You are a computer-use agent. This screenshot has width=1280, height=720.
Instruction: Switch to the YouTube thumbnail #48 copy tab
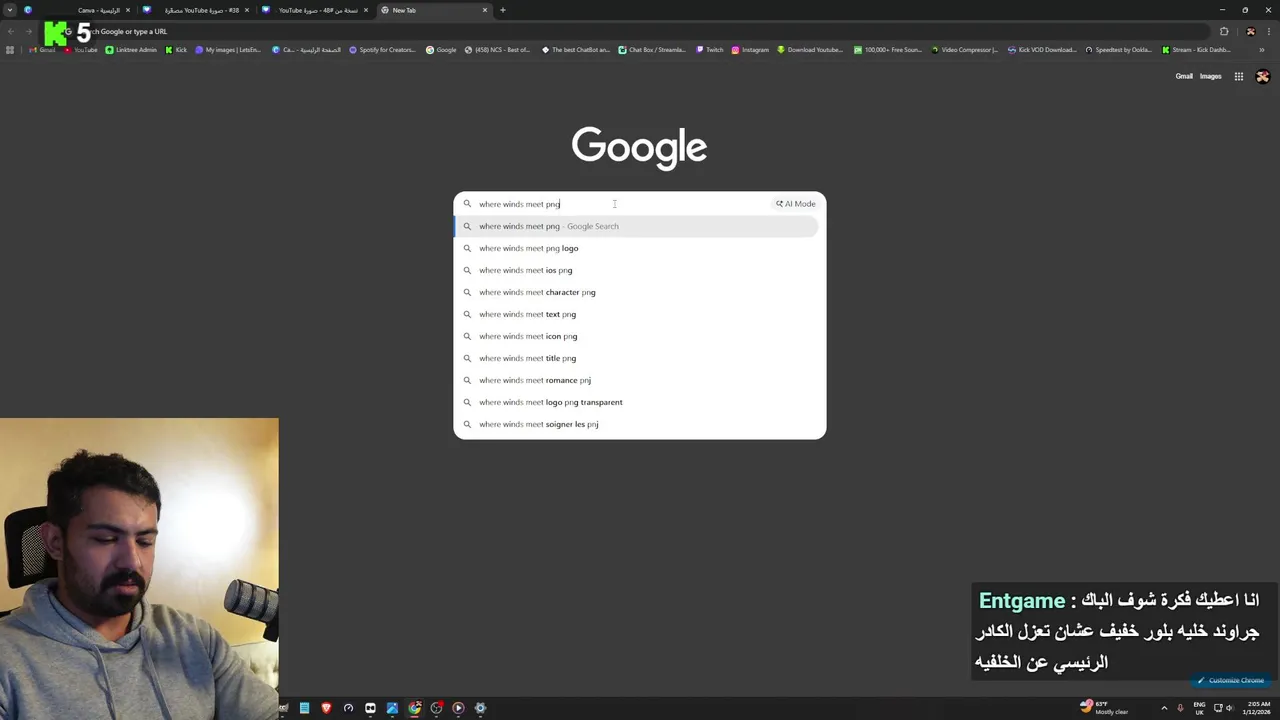(x=314, y=10)
